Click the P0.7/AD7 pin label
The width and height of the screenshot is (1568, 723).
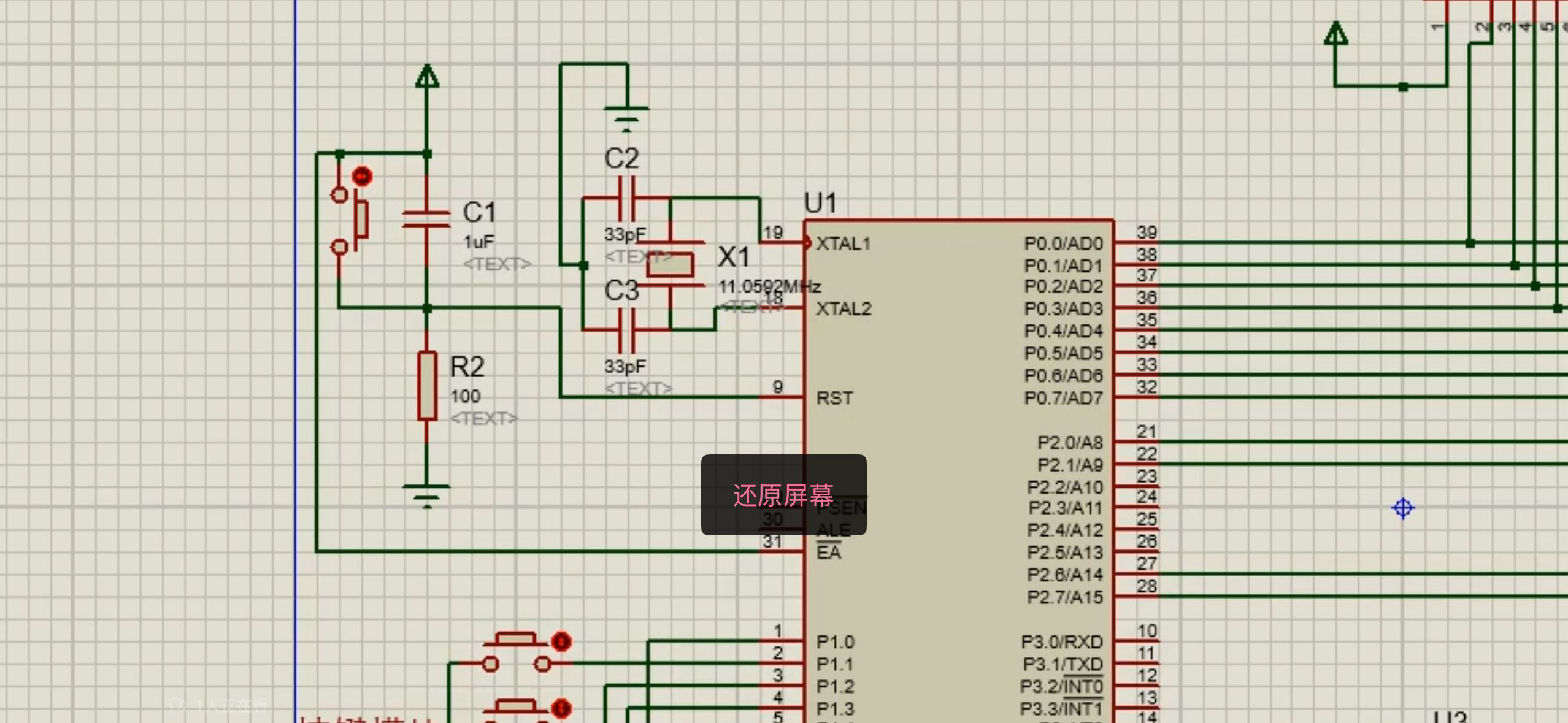point(1063,398)
